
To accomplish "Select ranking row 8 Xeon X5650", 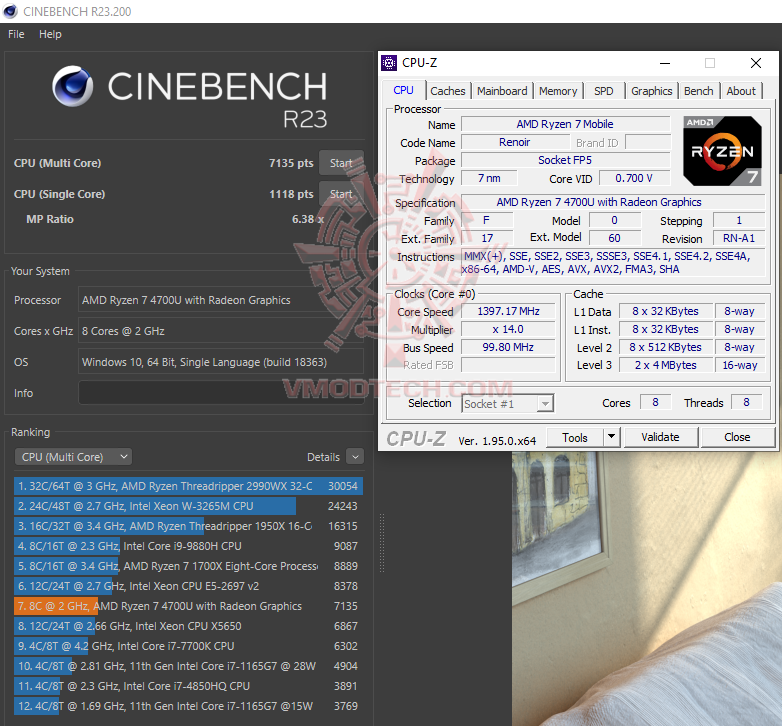I will (188, 626).
